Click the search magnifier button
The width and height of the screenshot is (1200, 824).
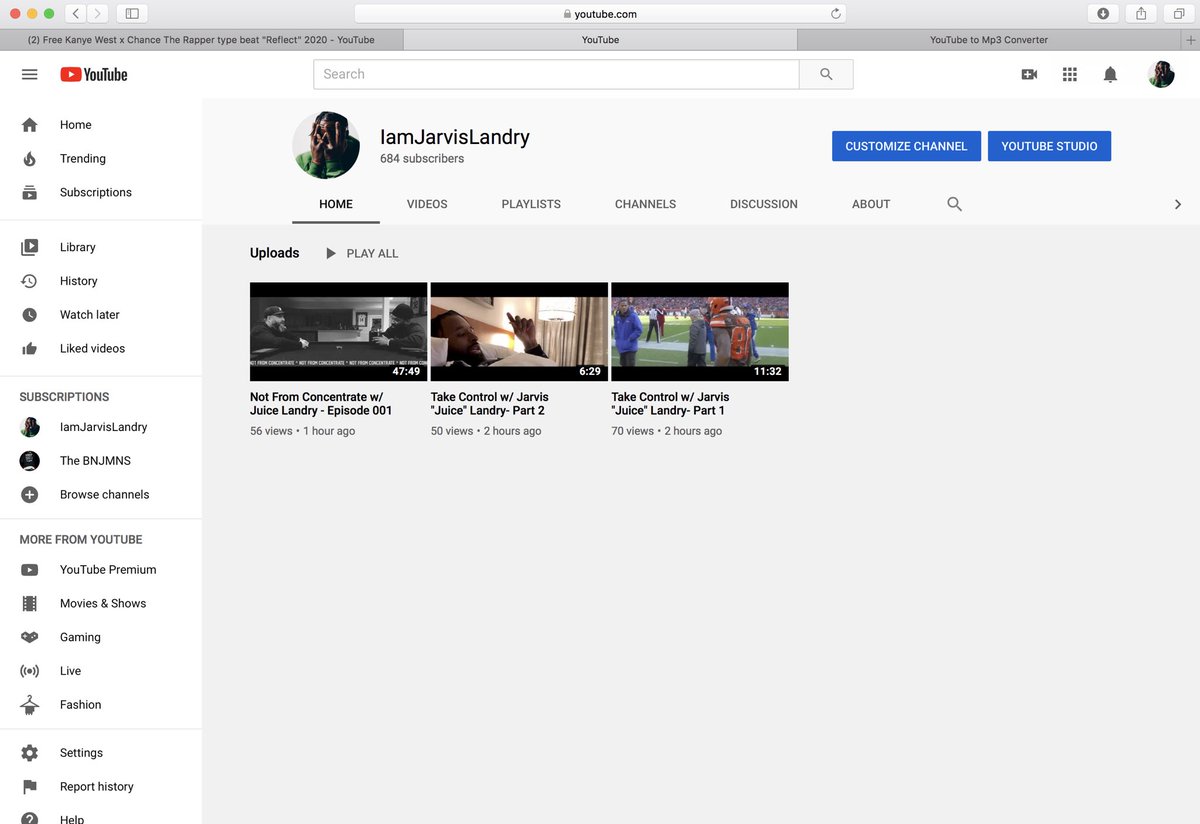[x=826, y=74]
